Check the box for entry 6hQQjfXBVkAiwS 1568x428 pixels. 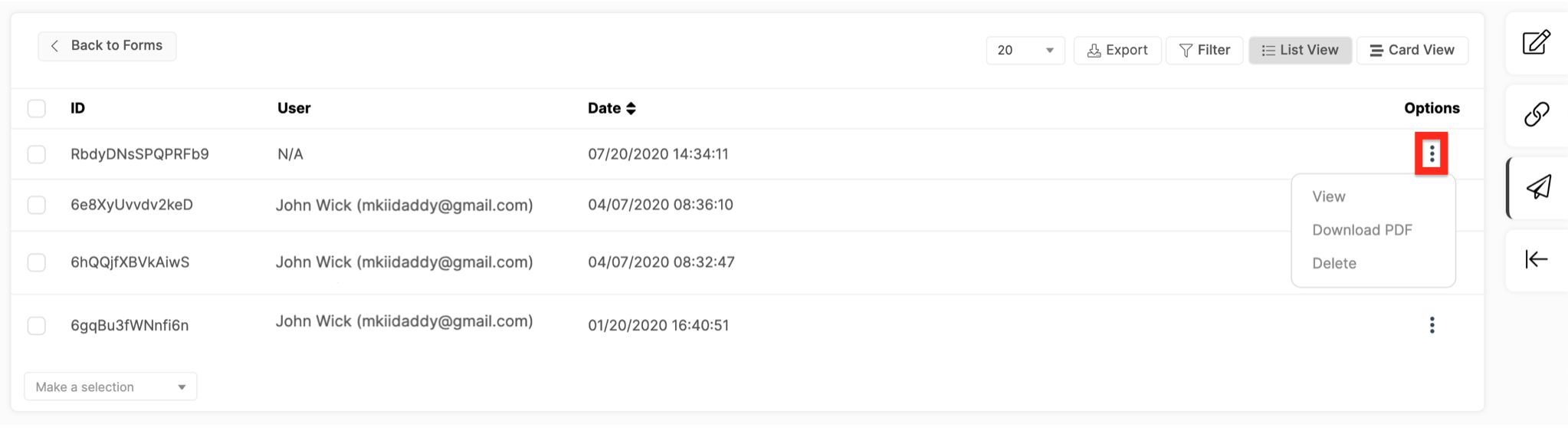(36, 262)
